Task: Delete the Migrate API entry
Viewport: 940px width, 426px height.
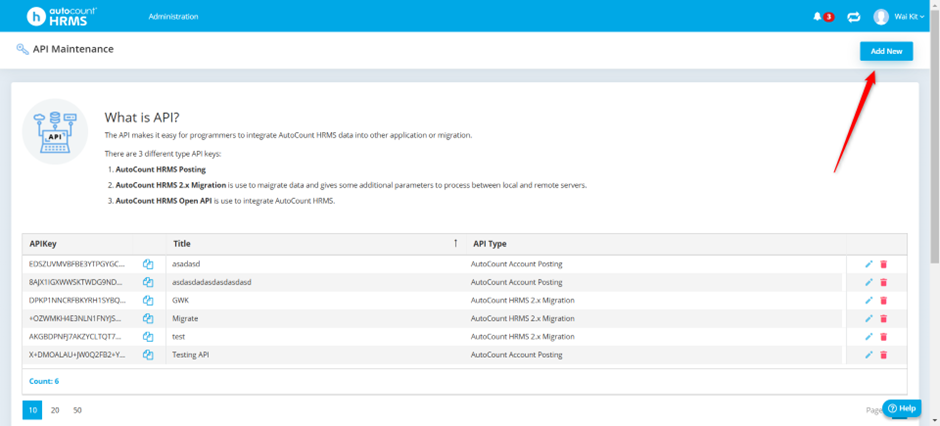Action: 883,318
